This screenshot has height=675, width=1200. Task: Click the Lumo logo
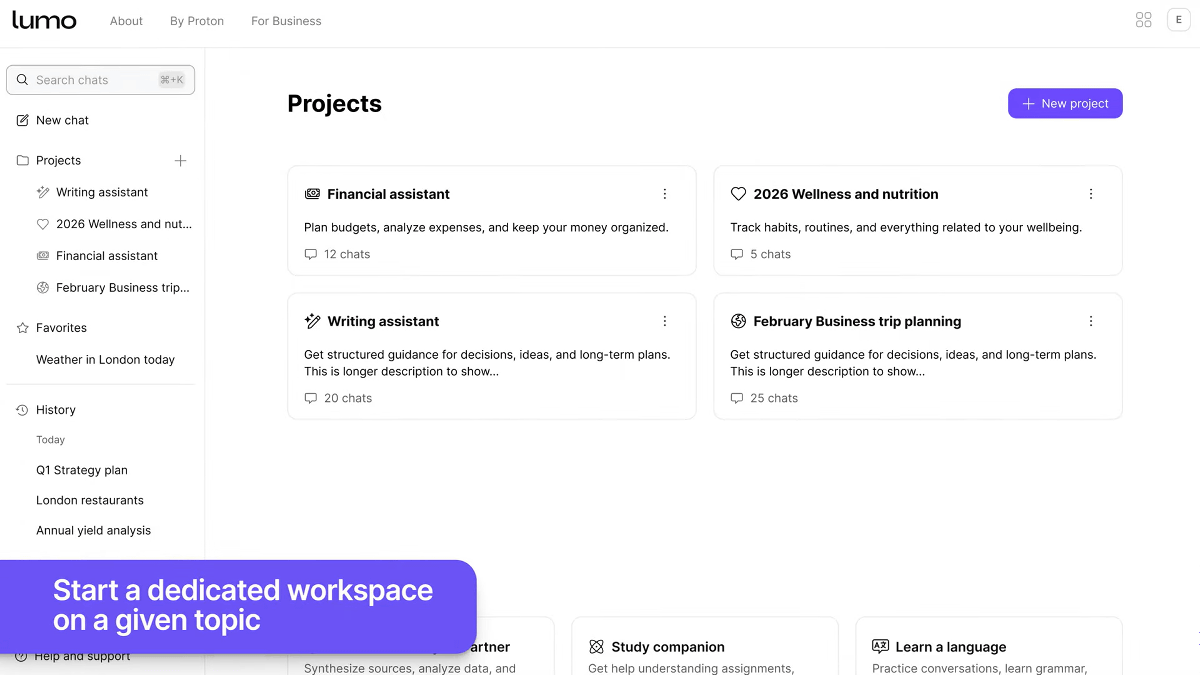coord(44,20)
